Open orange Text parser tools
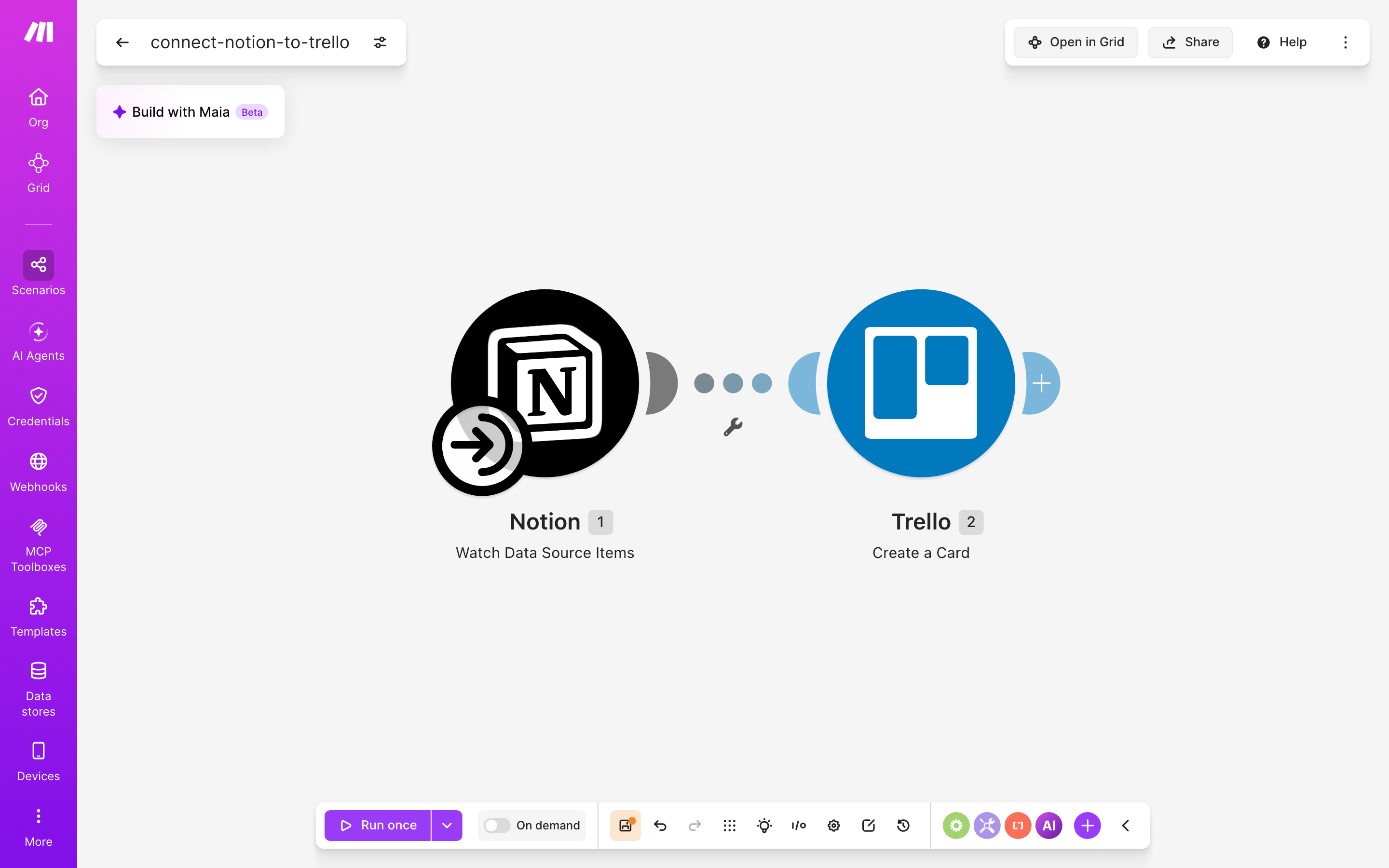The image size is (1389, 868). click(1018, 826)
